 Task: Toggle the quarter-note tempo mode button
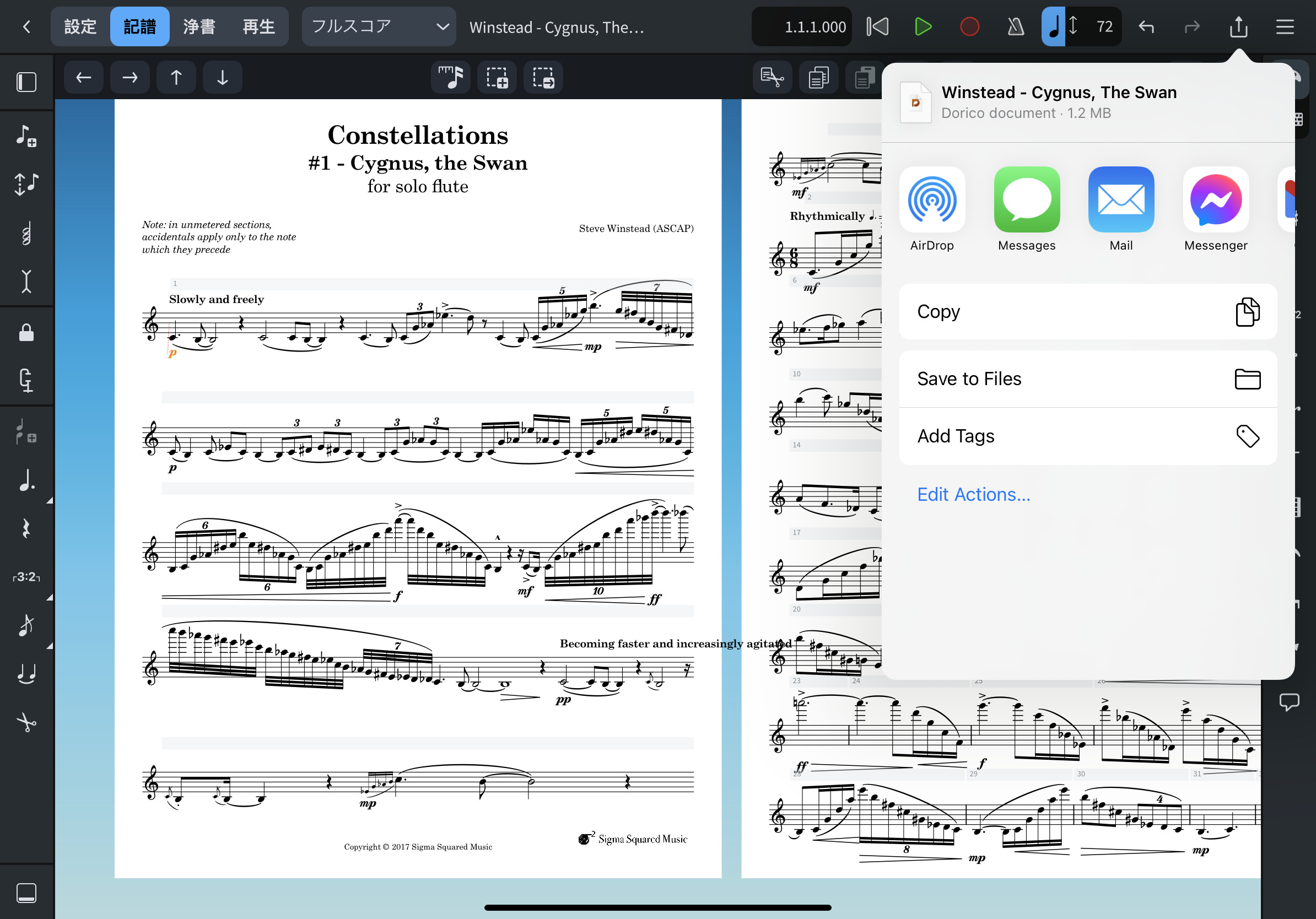1053,27
